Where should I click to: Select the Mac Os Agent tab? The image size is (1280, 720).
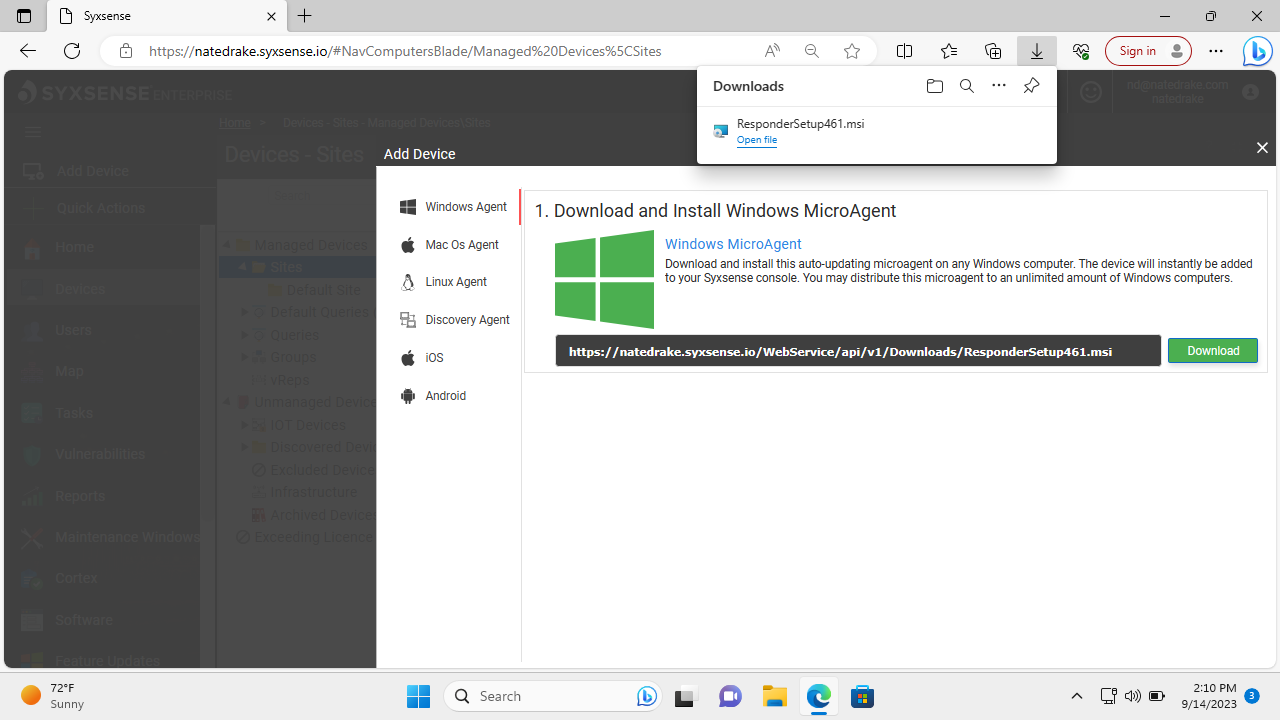tap(448, 245)
